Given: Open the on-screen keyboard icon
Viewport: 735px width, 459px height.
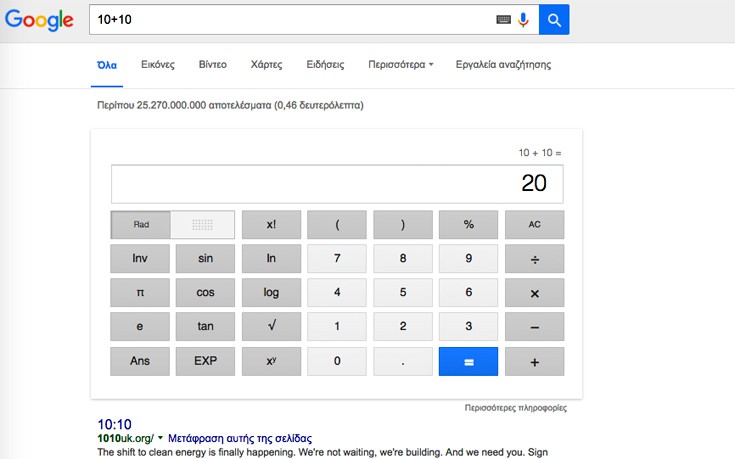Looking at the screenshot, I should coord(503,19).
